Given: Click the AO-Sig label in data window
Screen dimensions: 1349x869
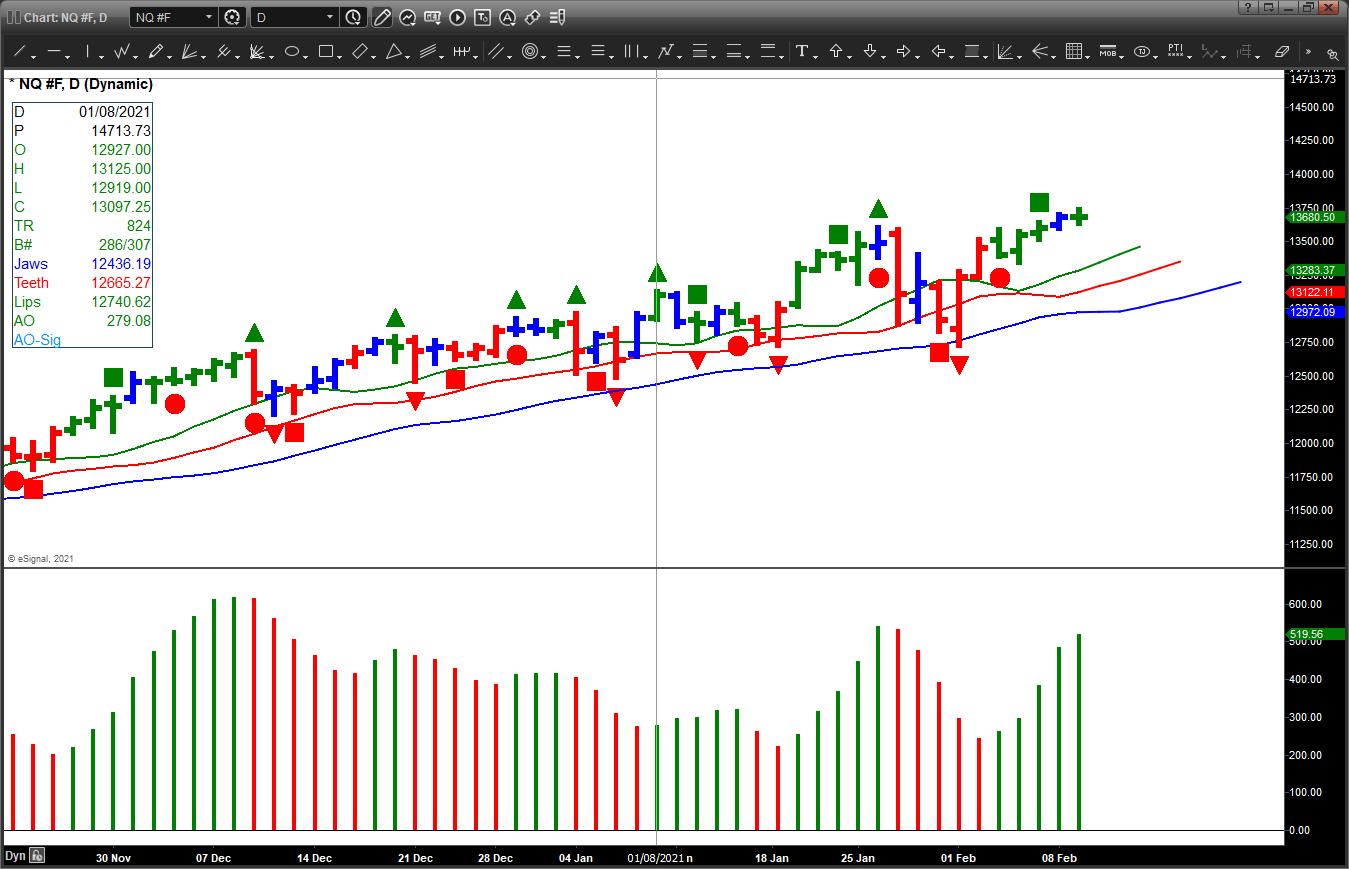Looking at the screenshot, I should coord(37,340).
